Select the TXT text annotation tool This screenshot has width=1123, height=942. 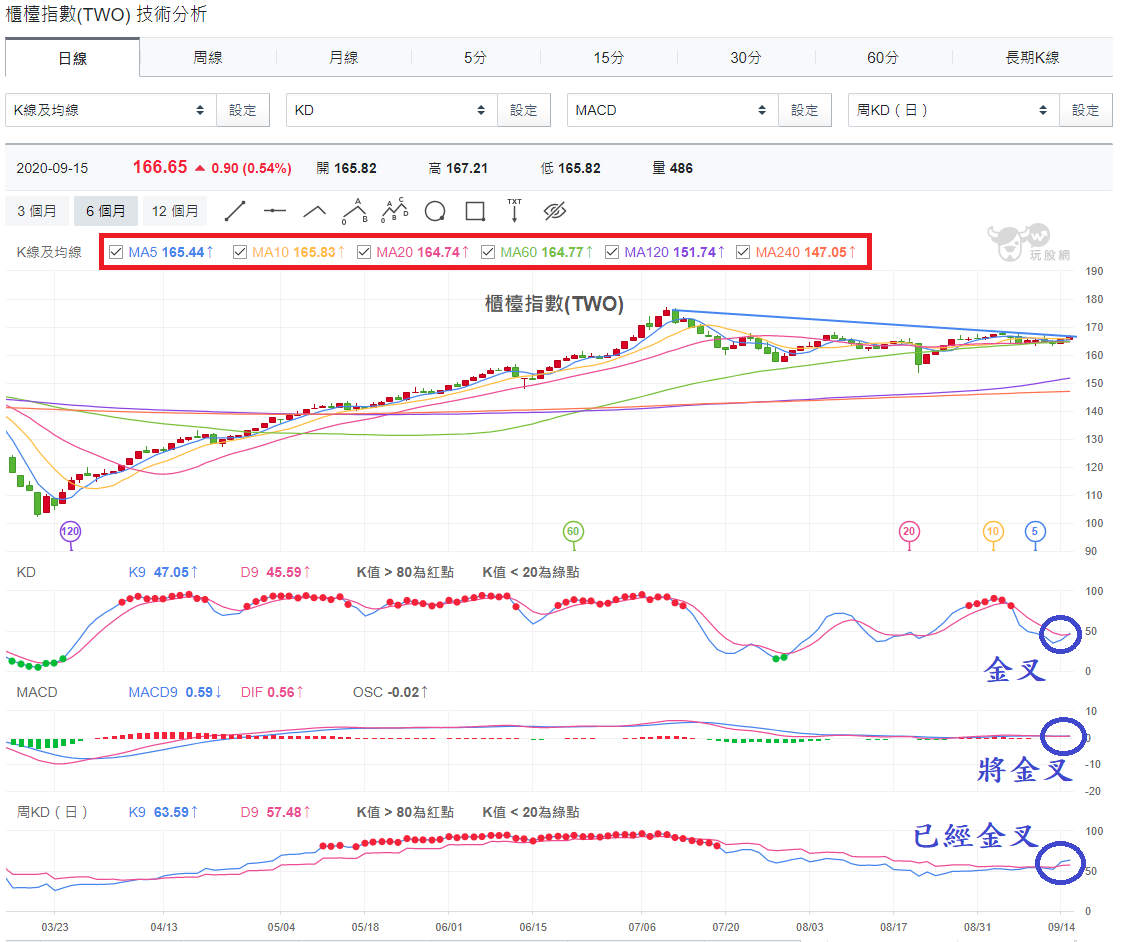(514, 211)
